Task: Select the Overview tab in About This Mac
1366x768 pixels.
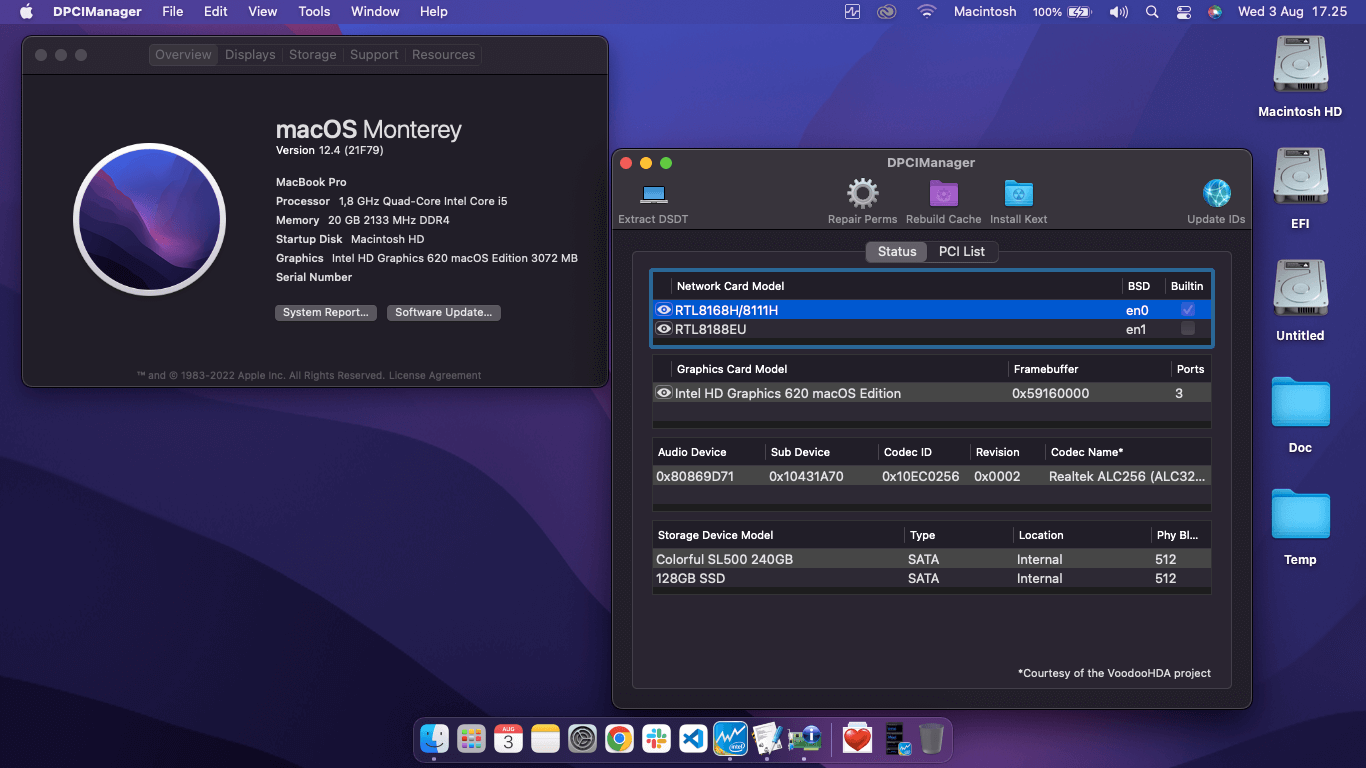Action: click(x=183, y=55)
